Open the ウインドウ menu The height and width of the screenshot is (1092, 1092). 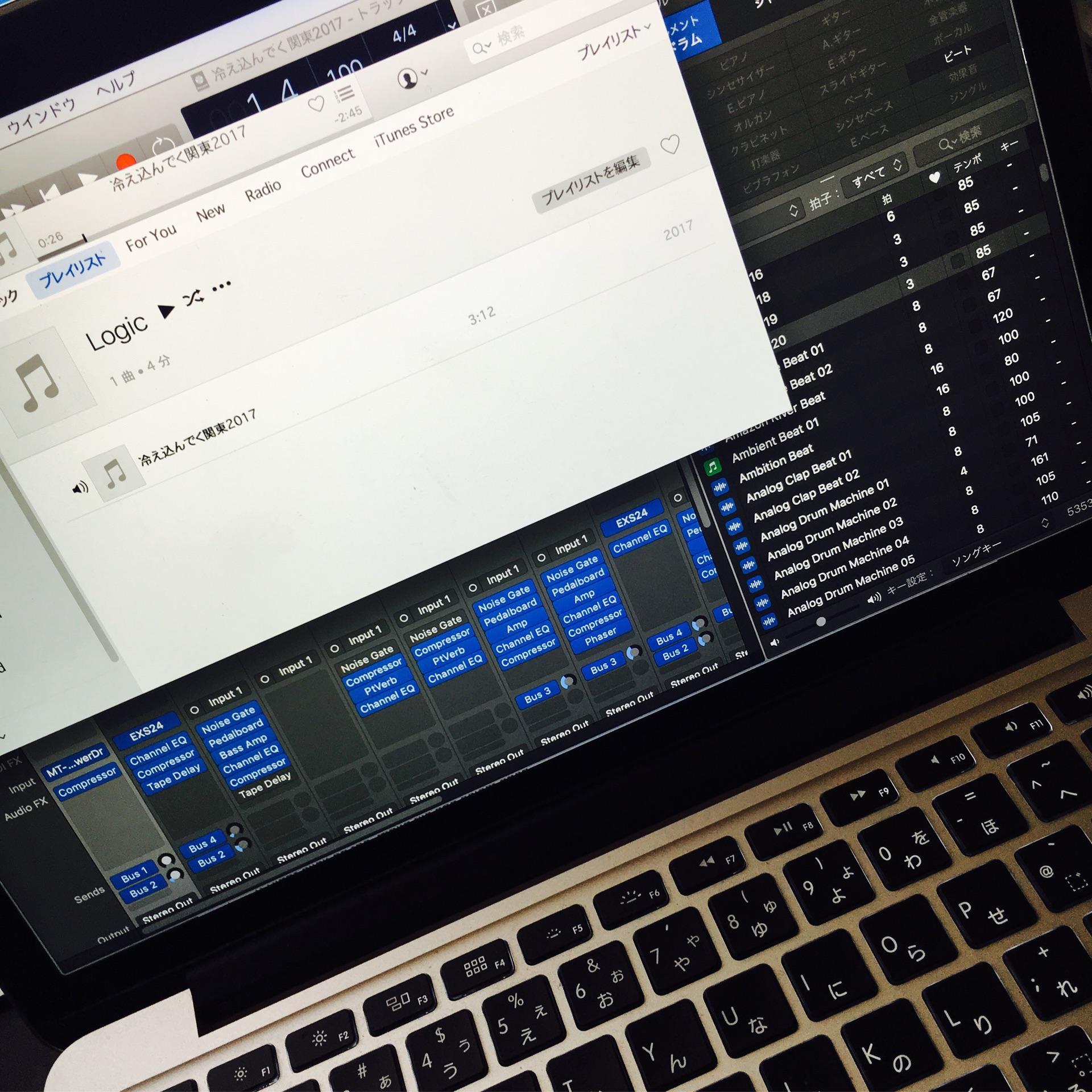tap(40, 115)
